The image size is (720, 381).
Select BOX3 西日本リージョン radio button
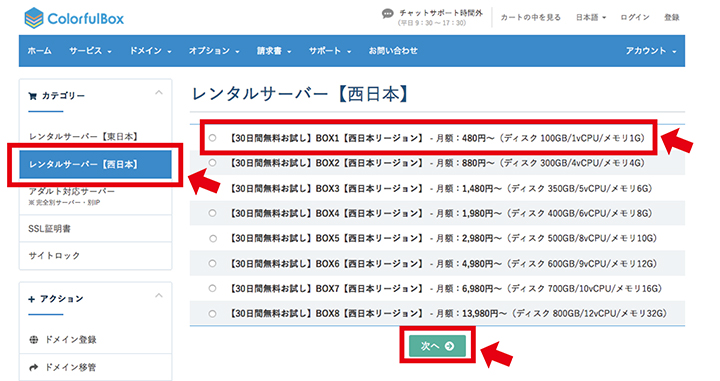(x=212, y=188)
